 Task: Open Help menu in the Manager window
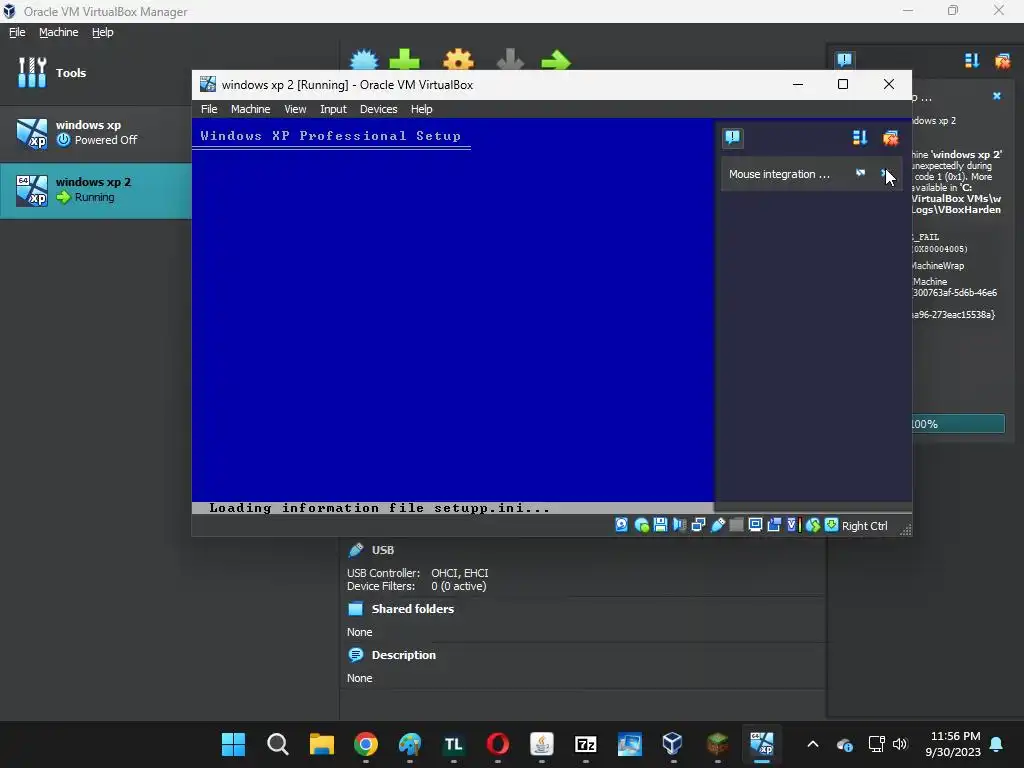click(x=103, y=32)
